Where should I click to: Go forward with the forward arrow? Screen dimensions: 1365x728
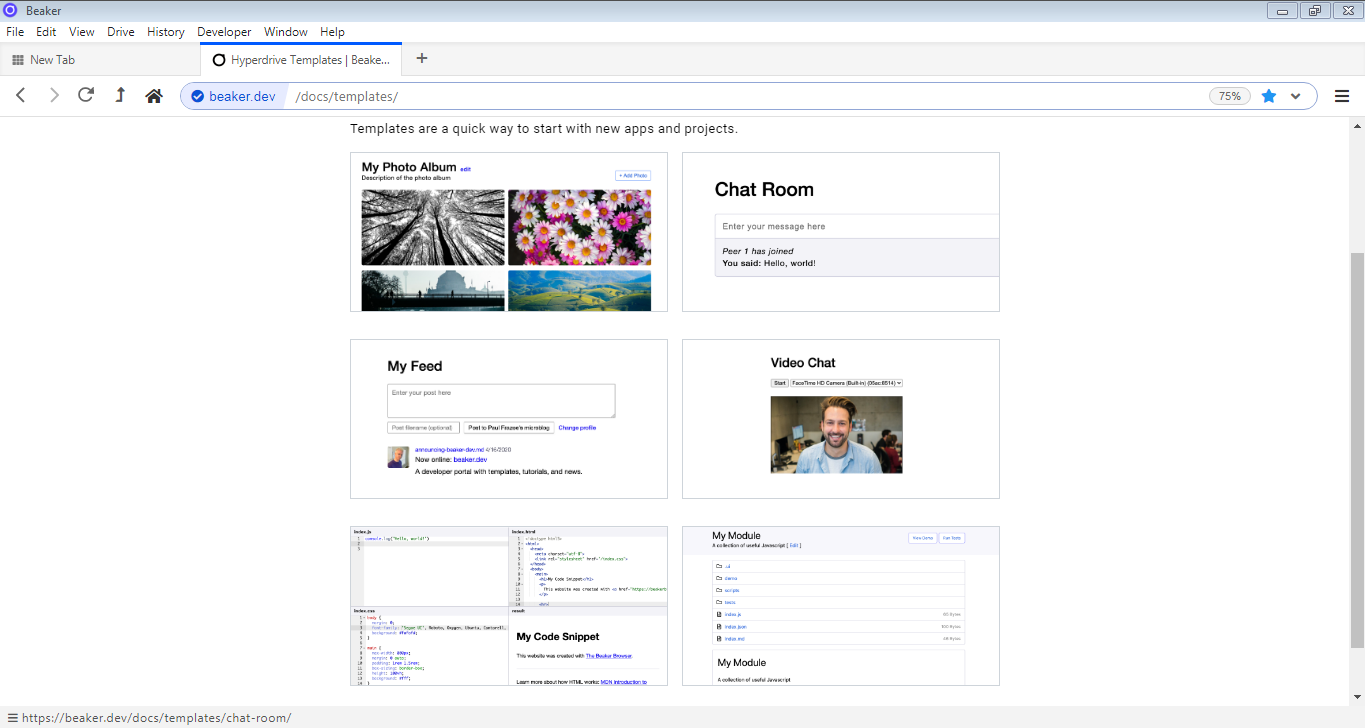tap(54, 96)
